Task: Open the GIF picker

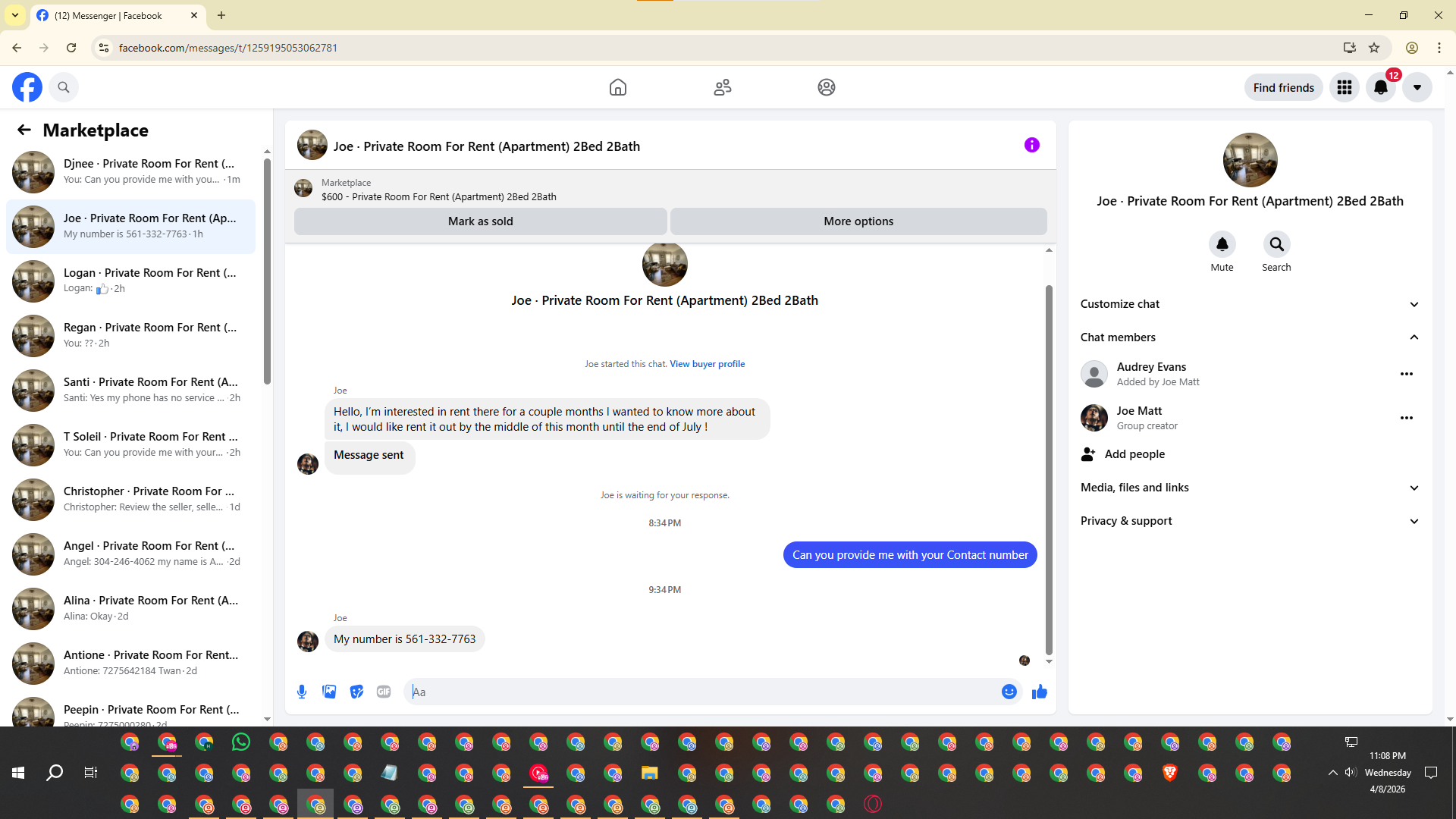Action: 384,692
